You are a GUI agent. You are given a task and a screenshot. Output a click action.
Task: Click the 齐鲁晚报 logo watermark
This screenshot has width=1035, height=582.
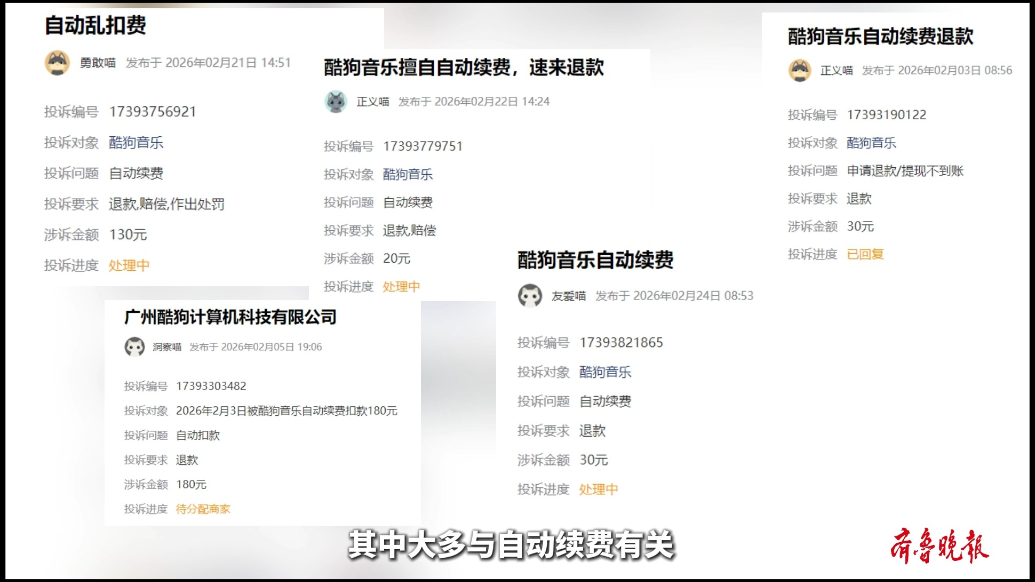pyautogui.click(x=940, y=546)
